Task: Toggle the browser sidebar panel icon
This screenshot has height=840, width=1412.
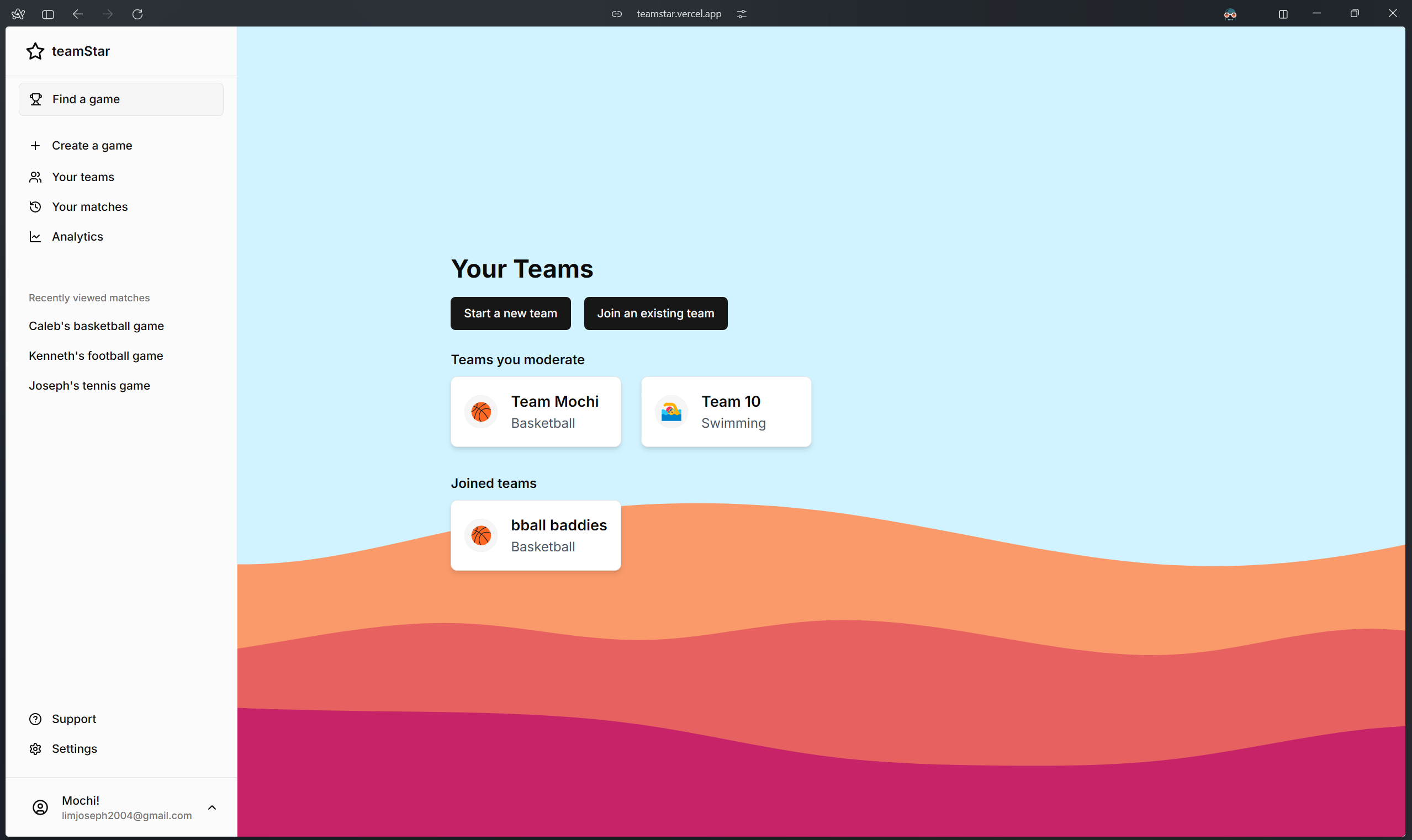Action: point(48,14)
